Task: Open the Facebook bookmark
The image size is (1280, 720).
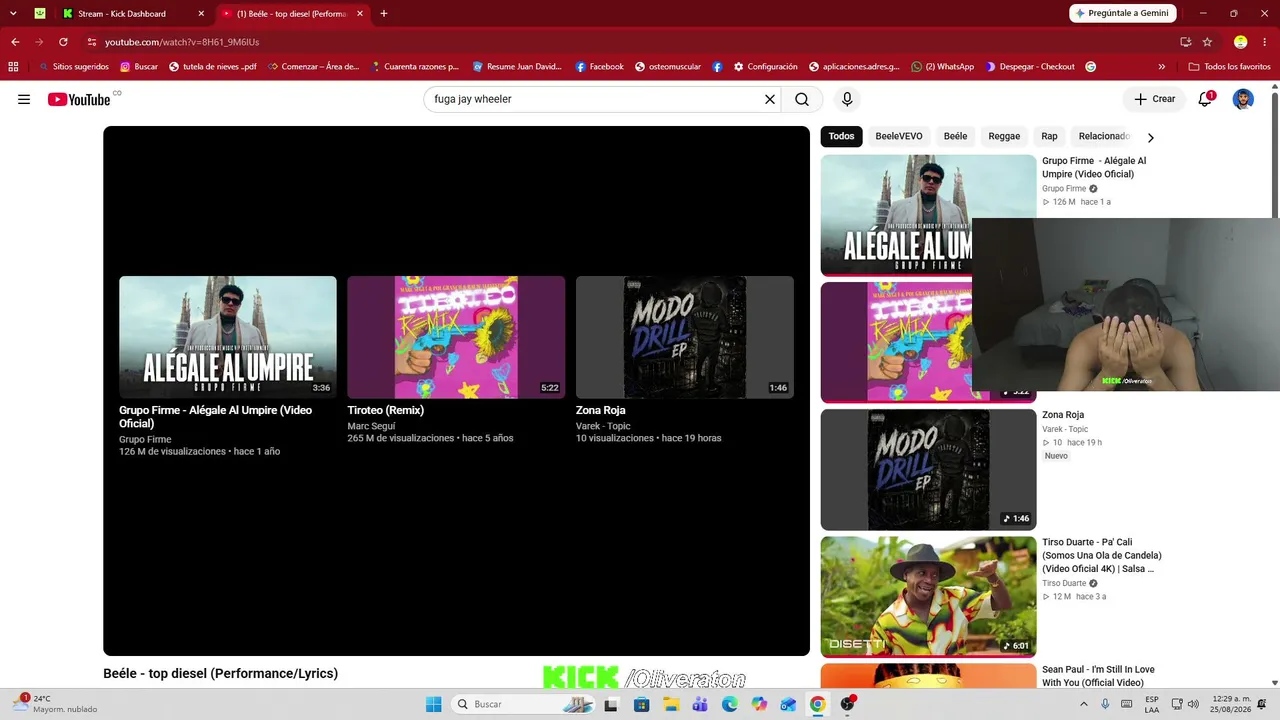Action: [599, 67]
